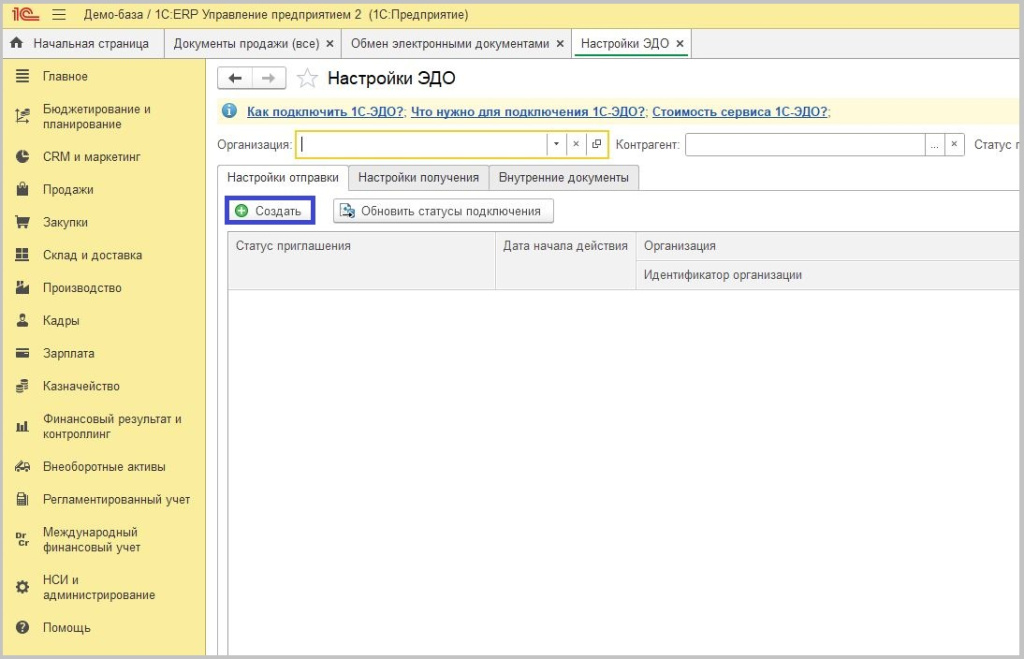Click the forward arrow navigation button
The width and height of the screenshot is (1024, 659).
click(268, 78)
